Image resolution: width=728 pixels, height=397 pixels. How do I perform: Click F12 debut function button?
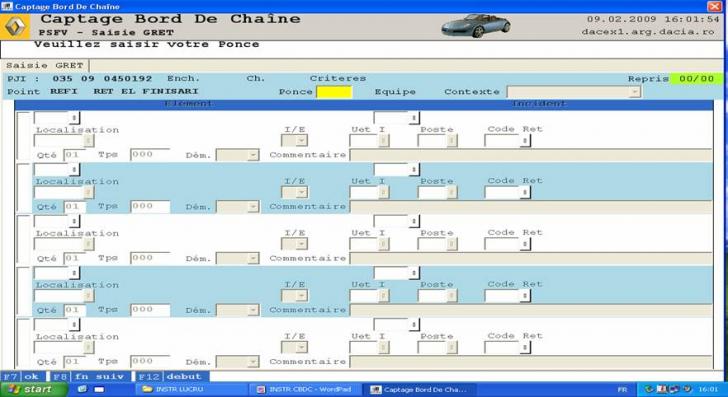(170, 377)
